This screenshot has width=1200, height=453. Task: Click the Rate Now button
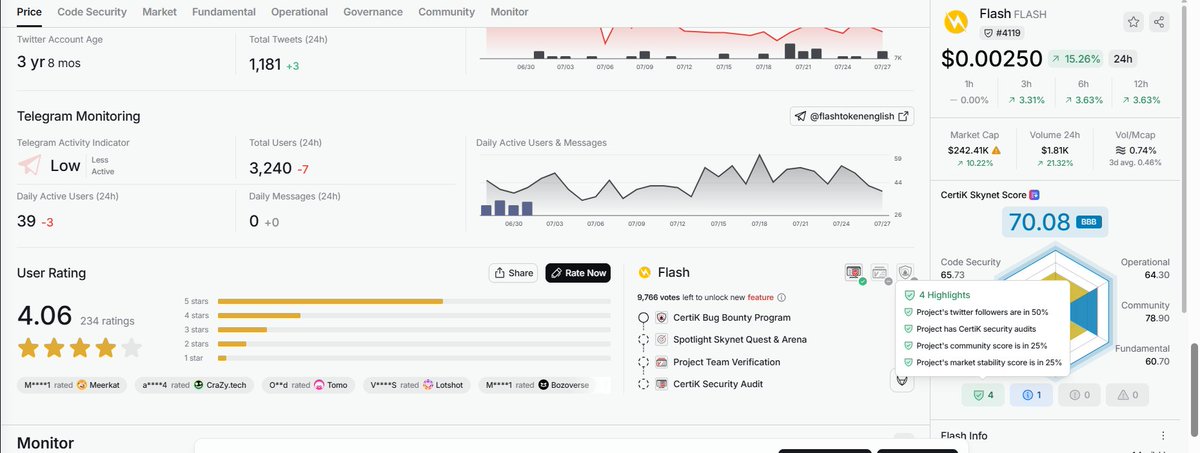pos(578,273)
